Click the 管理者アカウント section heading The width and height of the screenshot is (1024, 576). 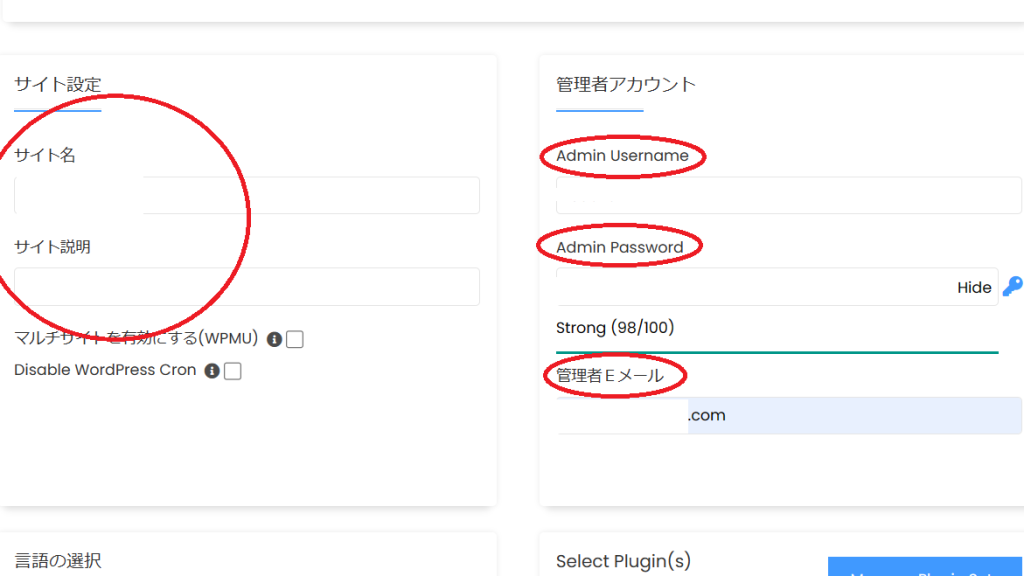(626, 85)
